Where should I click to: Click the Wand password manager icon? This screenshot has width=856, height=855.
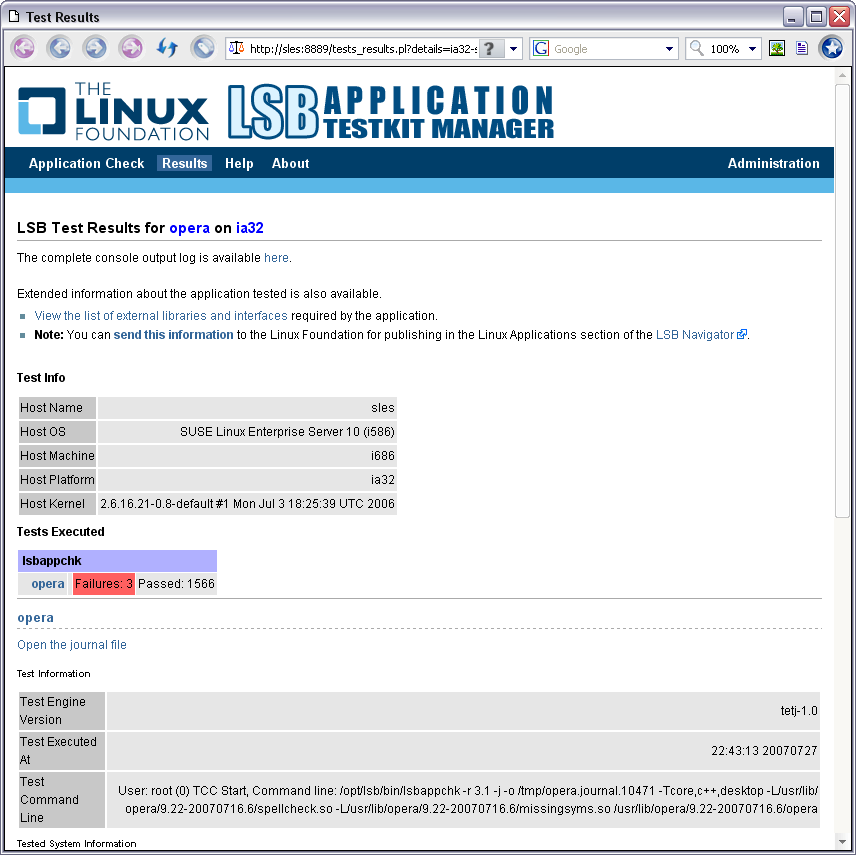(x=203, y=49)
